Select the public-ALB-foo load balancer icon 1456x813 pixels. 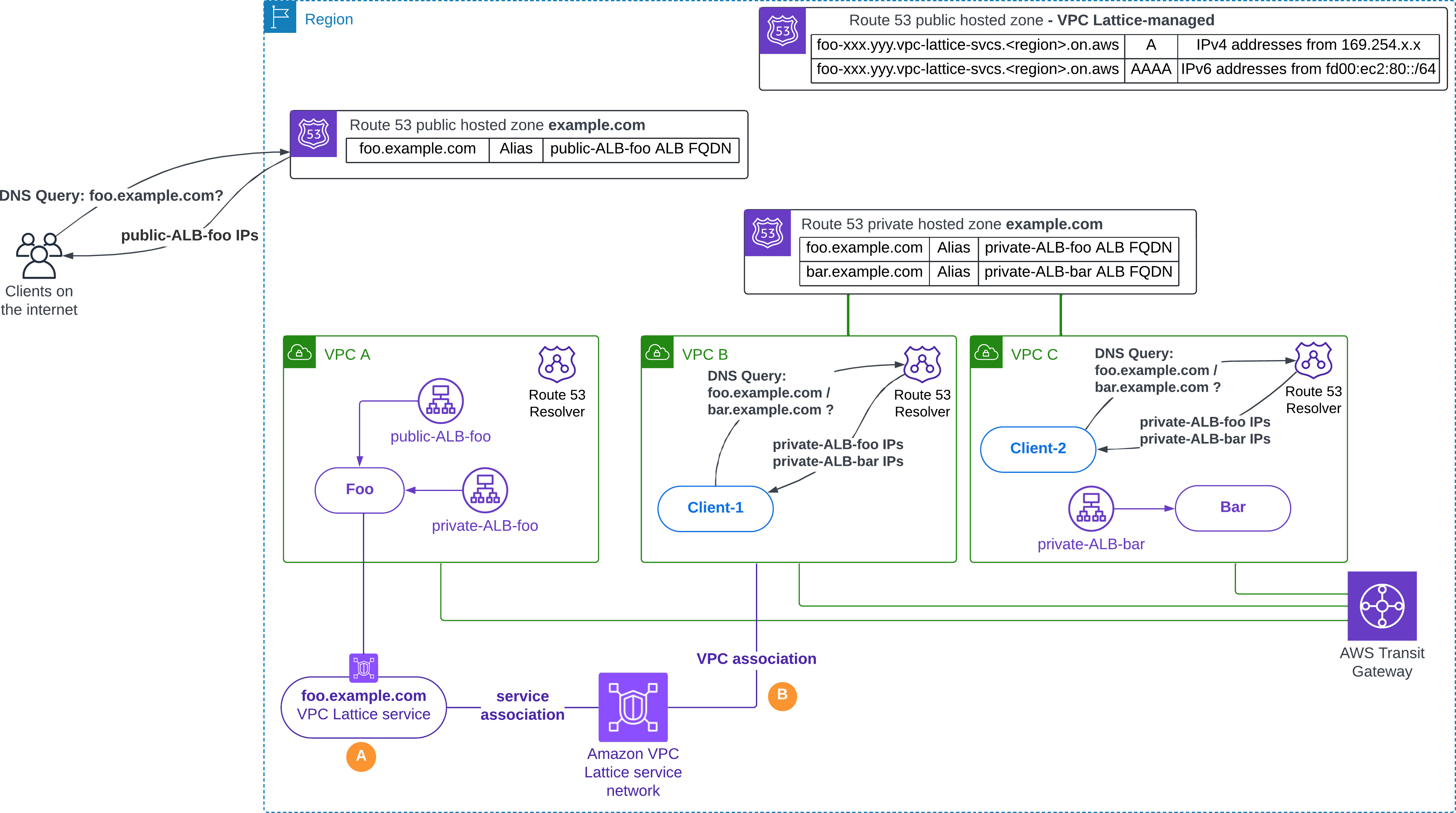coord(440,401)
